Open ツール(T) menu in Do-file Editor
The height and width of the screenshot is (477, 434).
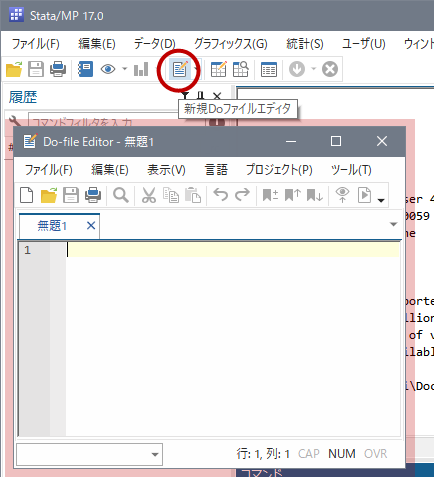(x=351, y=170)
